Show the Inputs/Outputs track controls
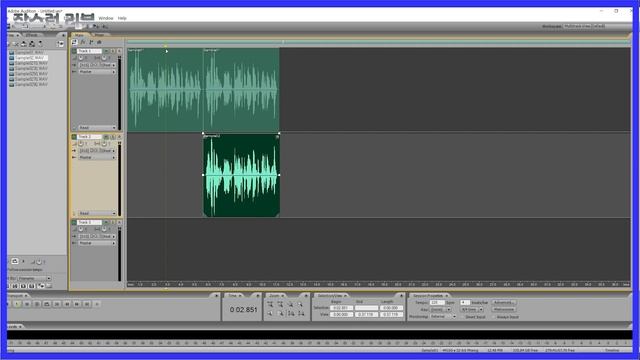This screenshot has height=360, width=640. [75, 42]
